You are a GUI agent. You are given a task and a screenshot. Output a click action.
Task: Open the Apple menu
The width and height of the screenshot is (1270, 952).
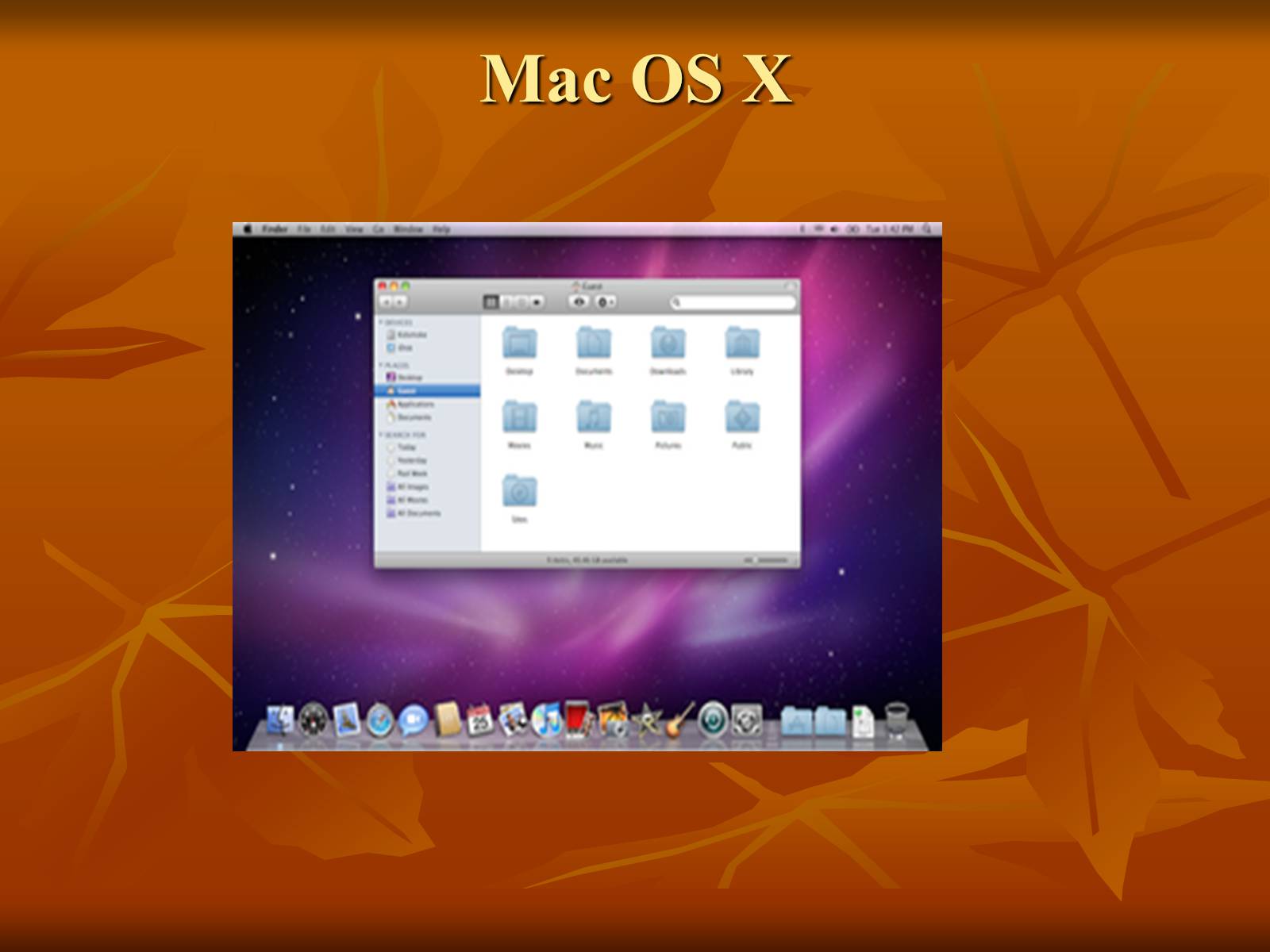[x=247, y=229]
